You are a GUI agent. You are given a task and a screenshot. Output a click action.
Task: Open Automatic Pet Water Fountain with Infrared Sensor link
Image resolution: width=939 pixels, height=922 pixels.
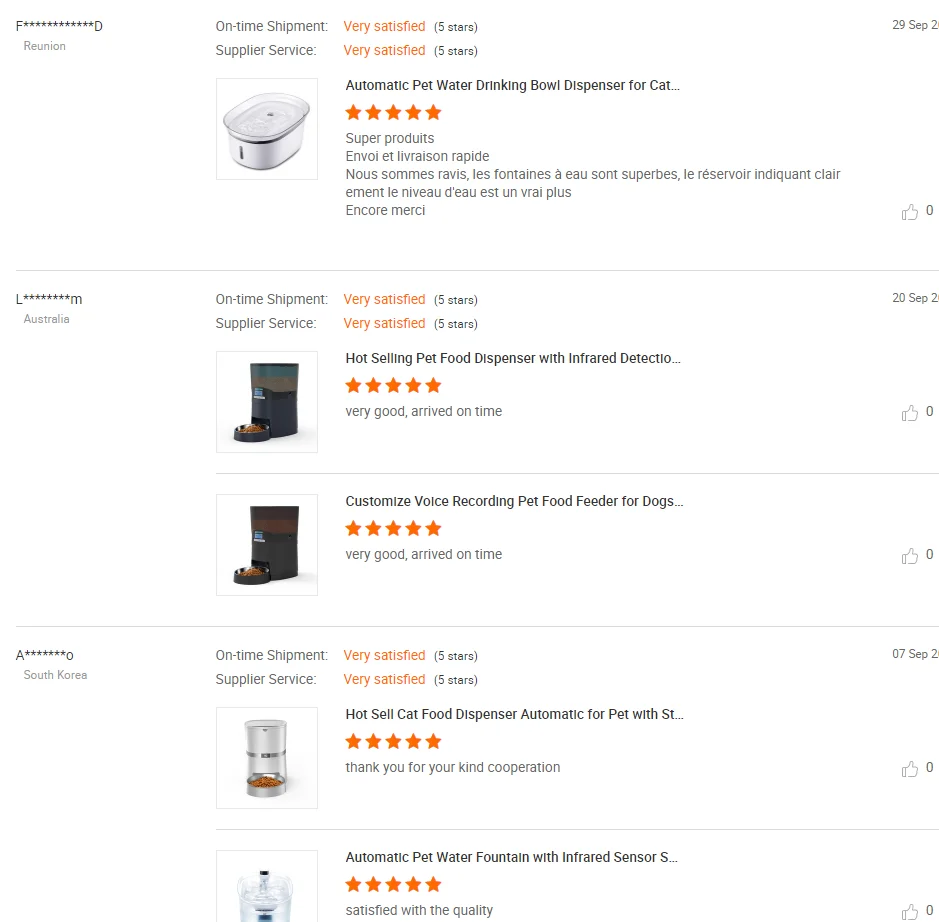tap(511, 858)
